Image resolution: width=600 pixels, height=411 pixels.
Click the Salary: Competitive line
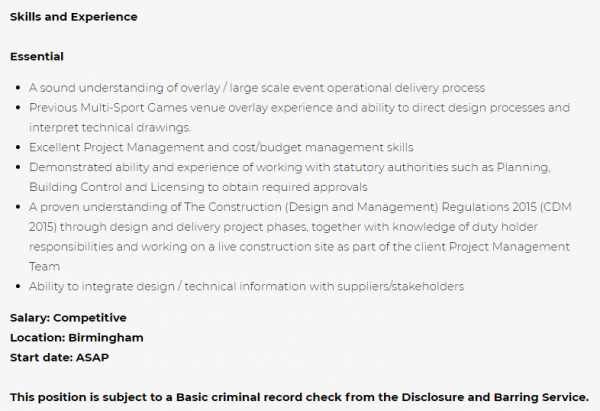coord(68,318)
